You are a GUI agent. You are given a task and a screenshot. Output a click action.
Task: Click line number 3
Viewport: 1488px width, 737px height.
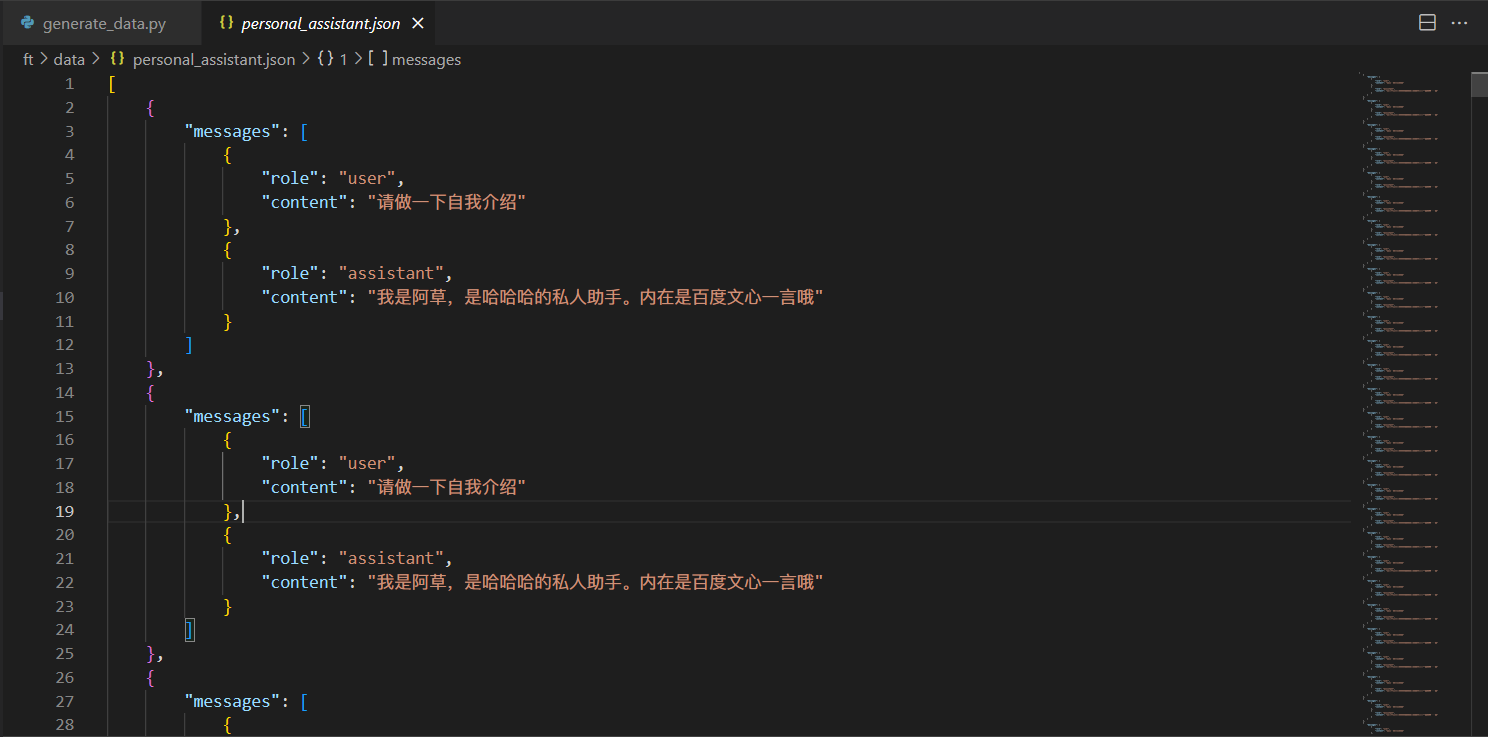(x=70, y=131)
